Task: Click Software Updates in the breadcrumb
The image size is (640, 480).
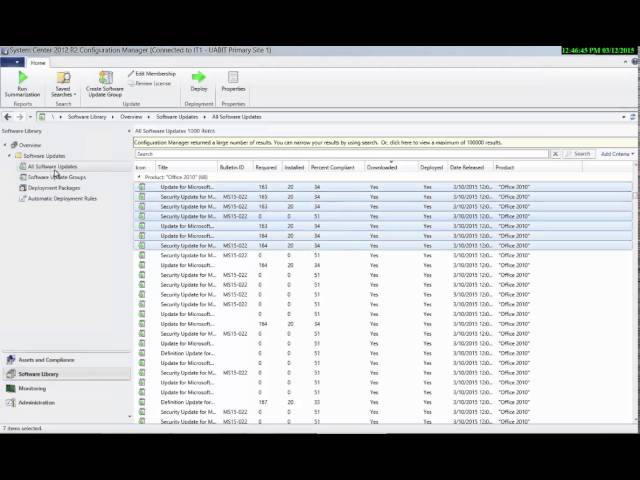Action: (177, 117)
